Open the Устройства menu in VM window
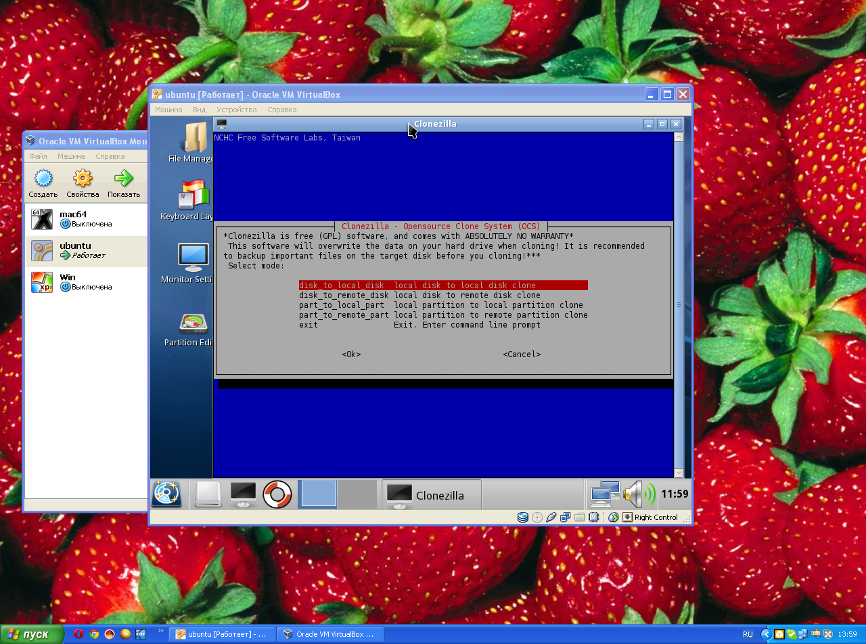The image size is (866, 644). (237, 109)
